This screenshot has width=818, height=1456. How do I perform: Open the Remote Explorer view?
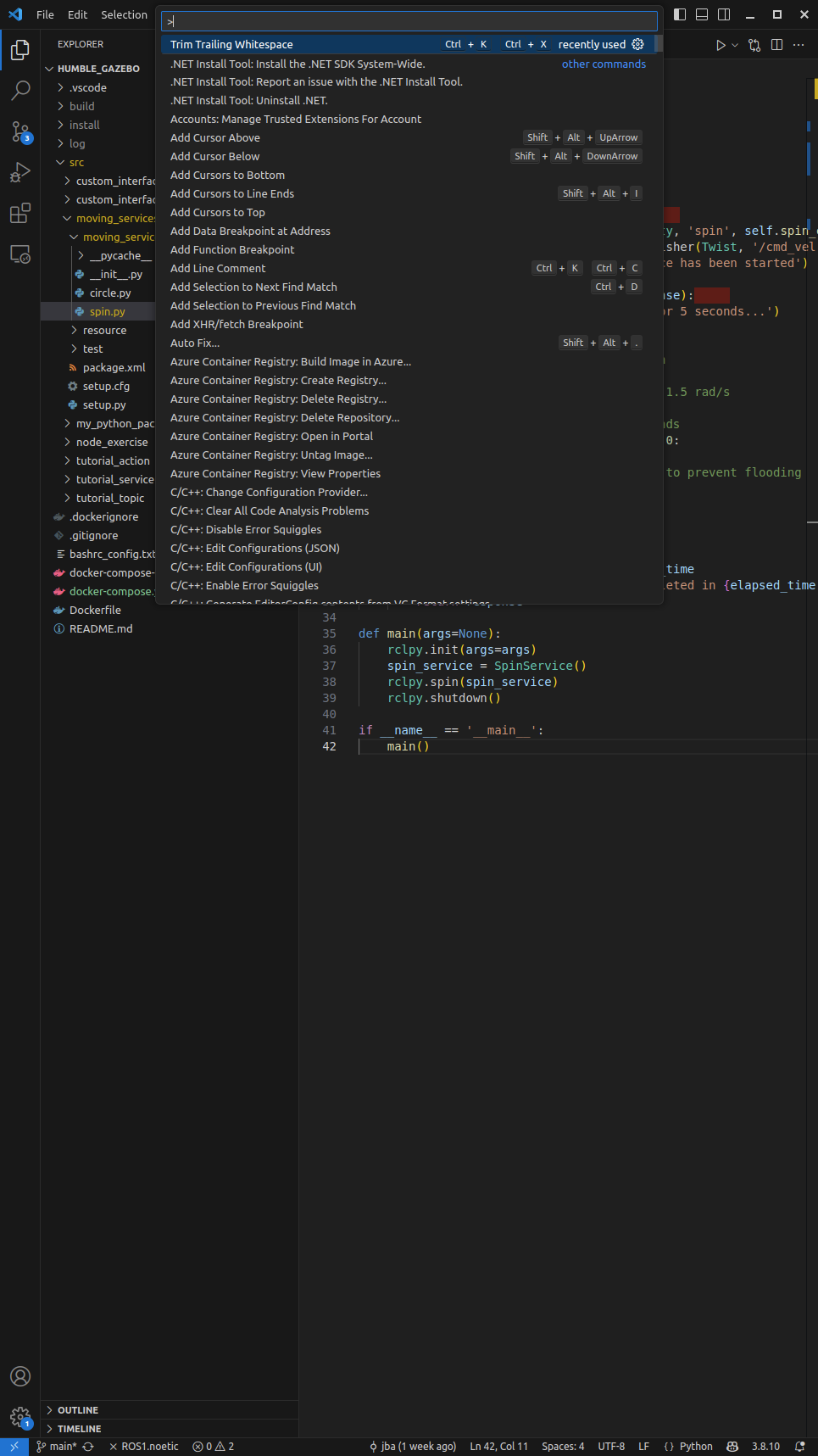(20, 254)
